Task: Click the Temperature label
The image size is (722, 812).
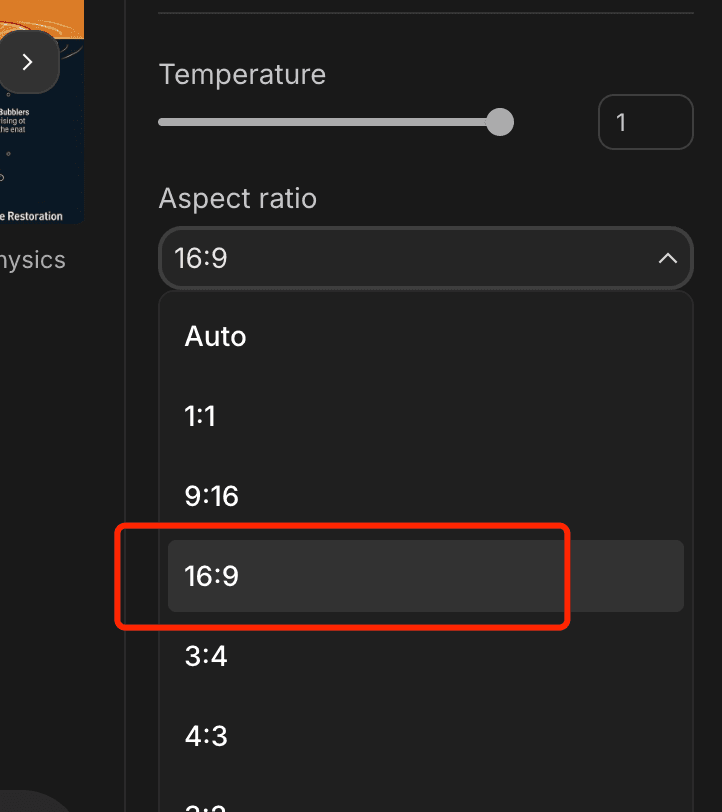Action: coord(242,74)
